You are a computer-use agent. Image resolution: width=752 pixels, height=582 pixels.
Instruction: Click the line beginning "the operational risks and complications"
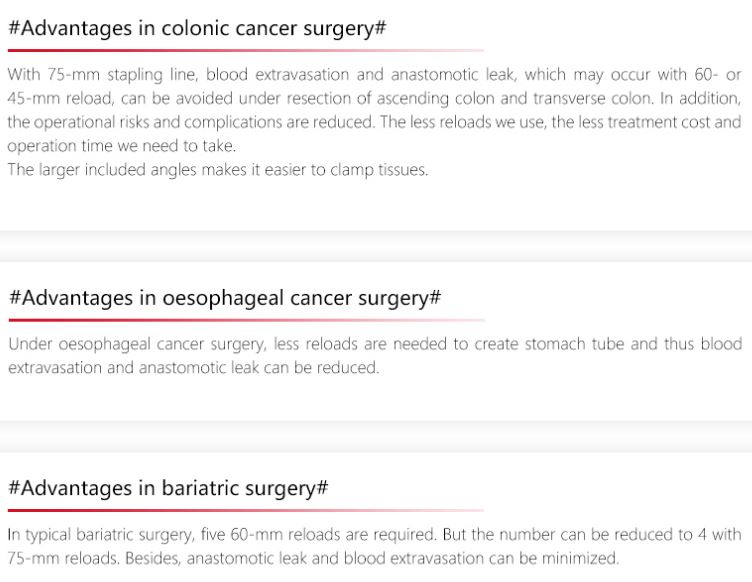pos(375,122)
